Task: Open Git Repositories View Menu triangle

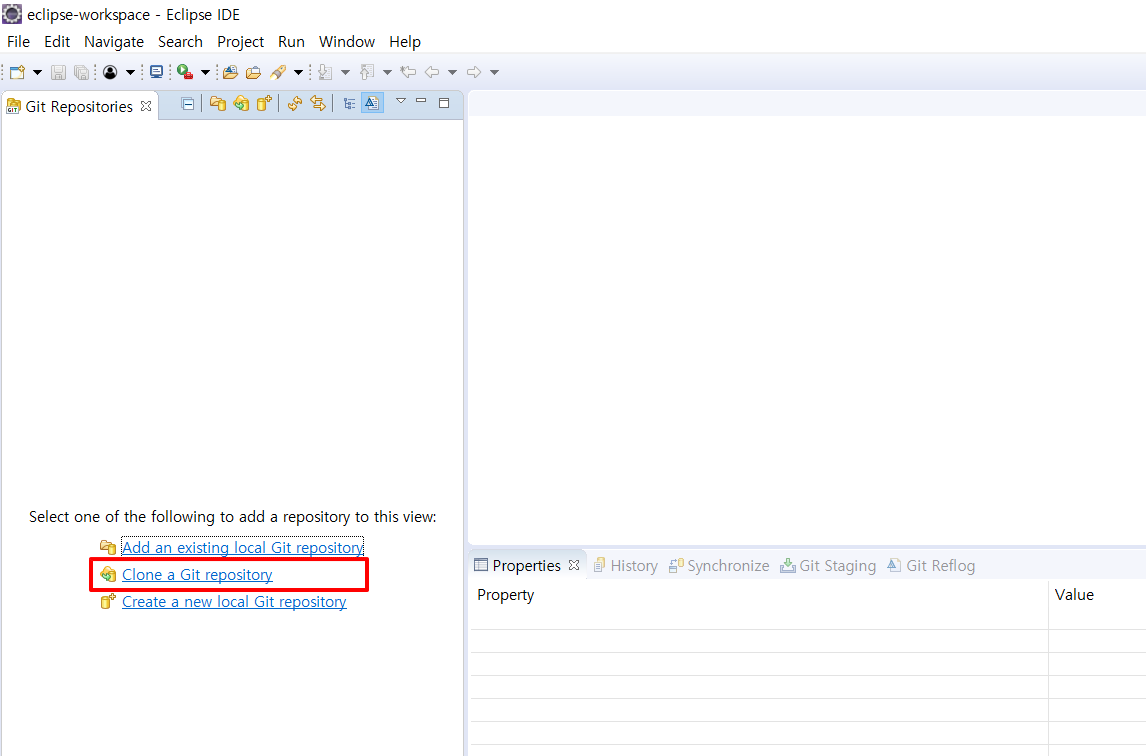Action: [401, 101]
